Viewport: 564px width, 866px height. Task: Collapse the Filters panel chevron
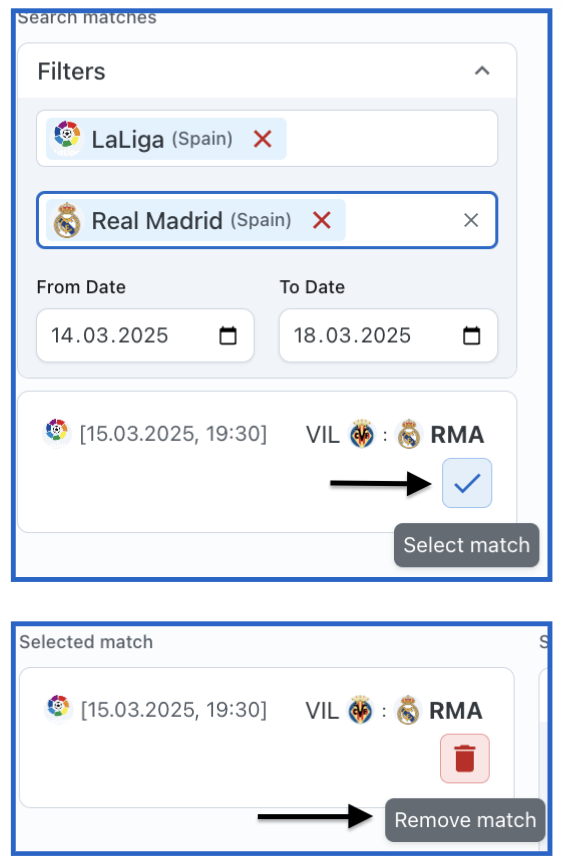482,71
